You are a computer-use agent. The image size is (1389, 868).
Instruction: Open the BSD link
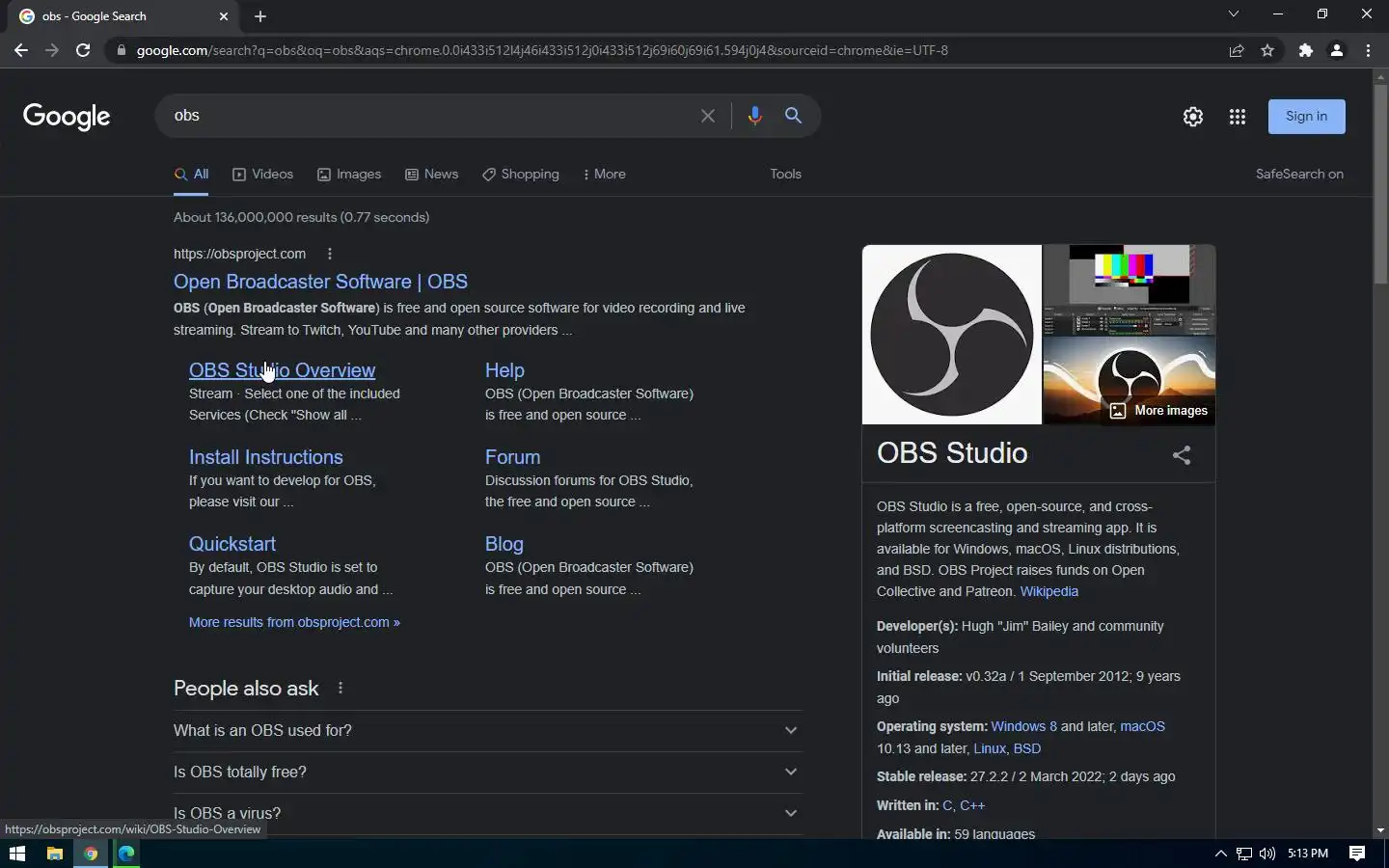(x=1027, y=748)
